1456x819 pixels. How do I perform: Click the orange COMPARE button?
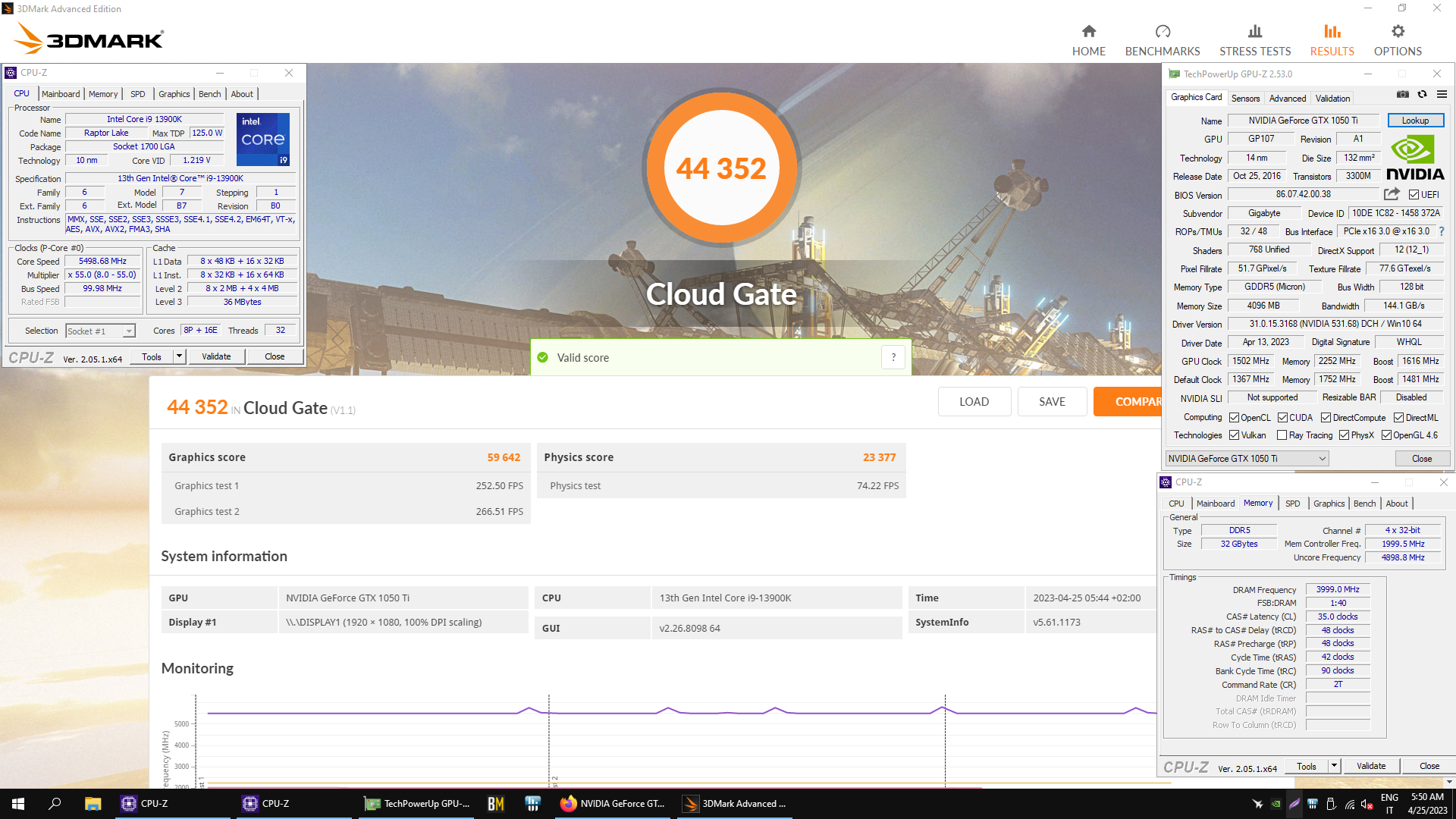tap(1128, 401)
